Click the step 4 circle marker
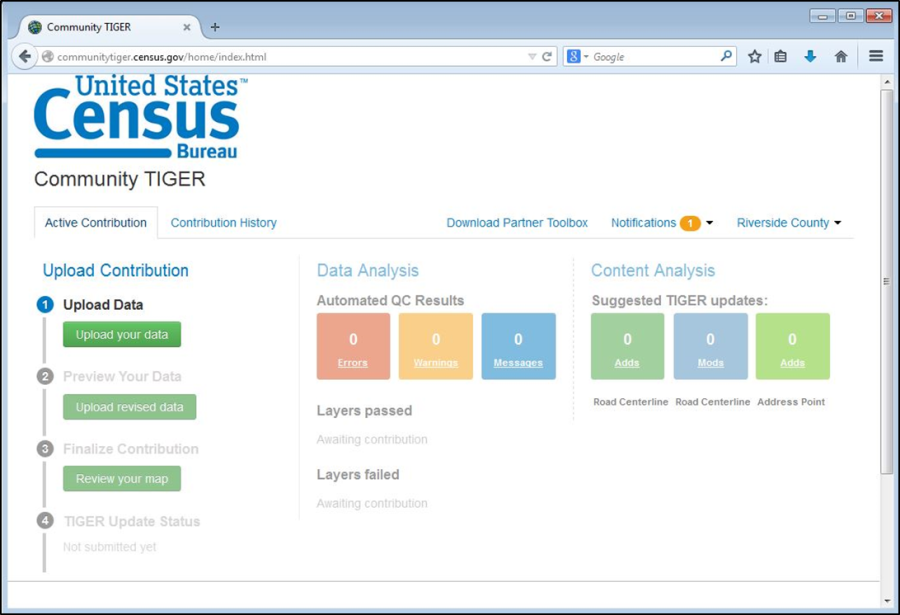Image resolution: width=900 pixels, height=615 pixels. point(45,520)
